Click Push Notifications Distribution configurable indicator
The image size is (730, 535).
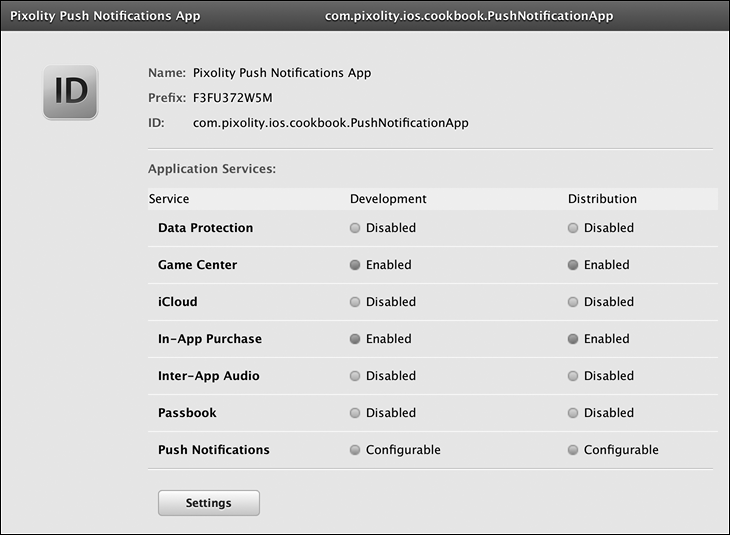click(x=573, y=450)
